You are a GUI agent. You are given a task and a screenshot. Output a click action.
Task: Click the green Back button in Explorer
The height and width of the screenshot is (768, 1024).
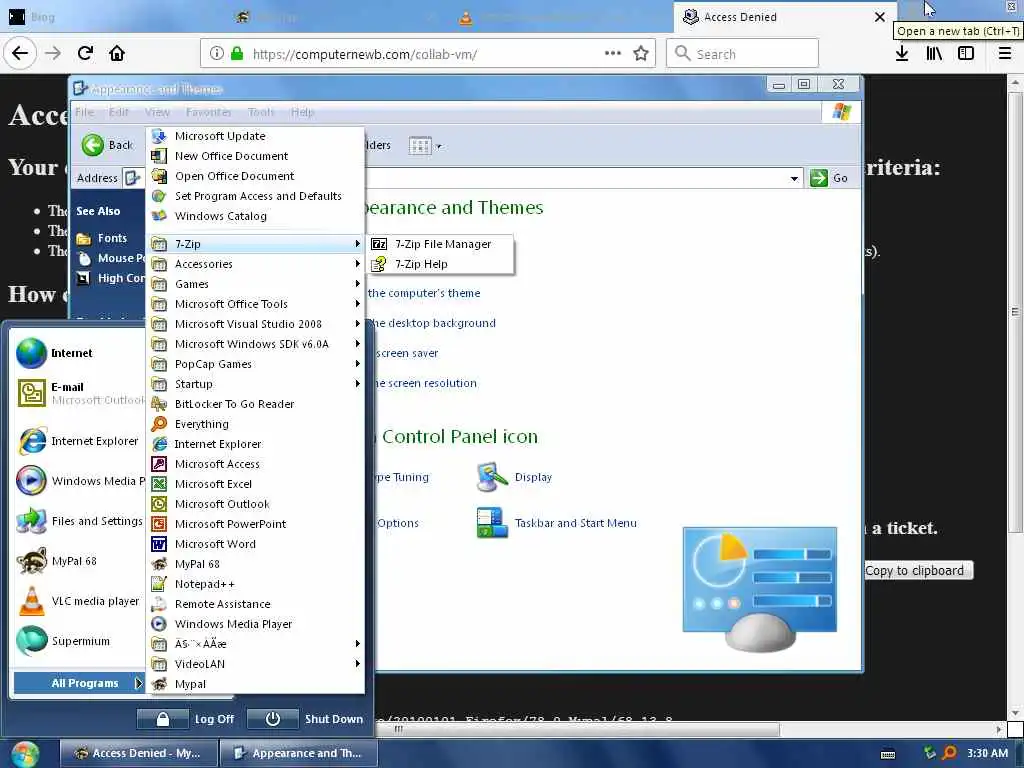pyautogui.click(x=108, y=145)
